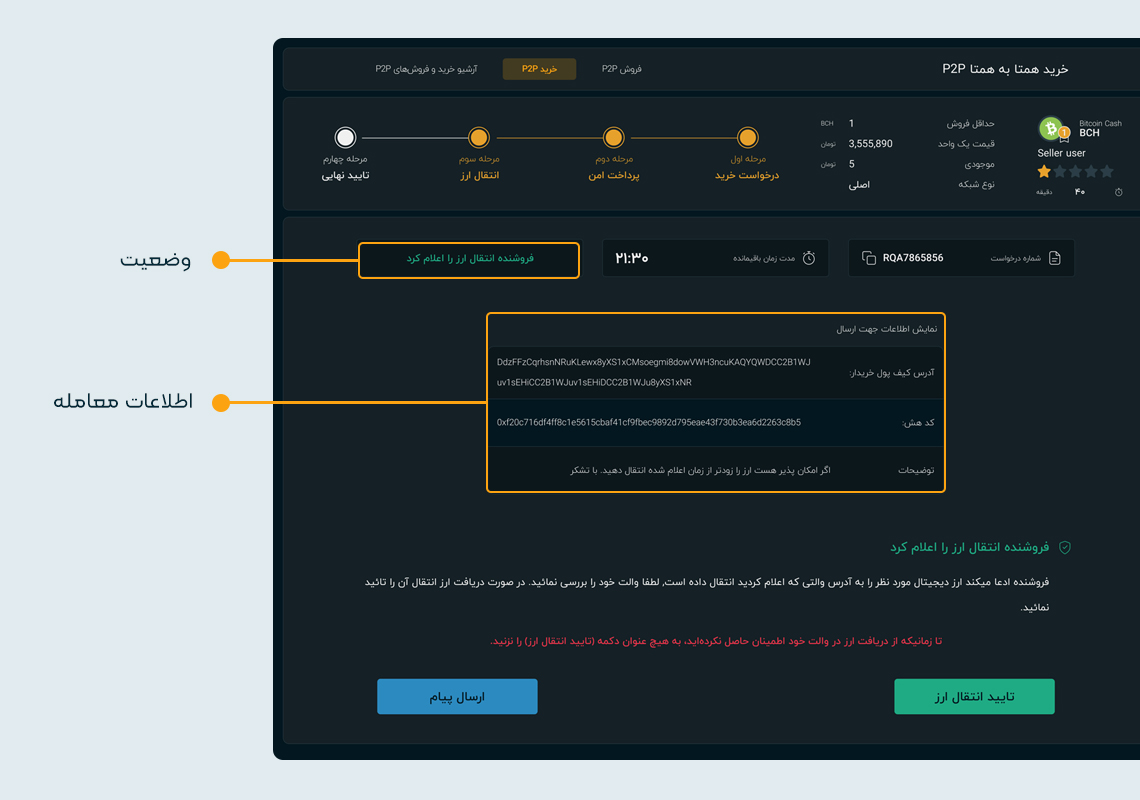
Task: Click the نمایش اطلاعات جهت ارسال header
Action: click(x=886, y=329)
